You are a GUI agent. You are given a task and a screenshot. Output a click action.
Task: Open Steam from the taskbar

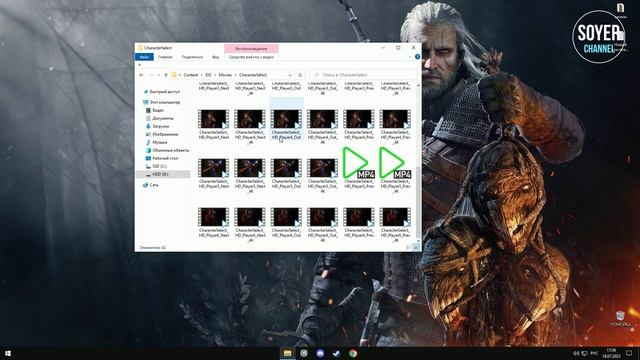pos(336,353)
